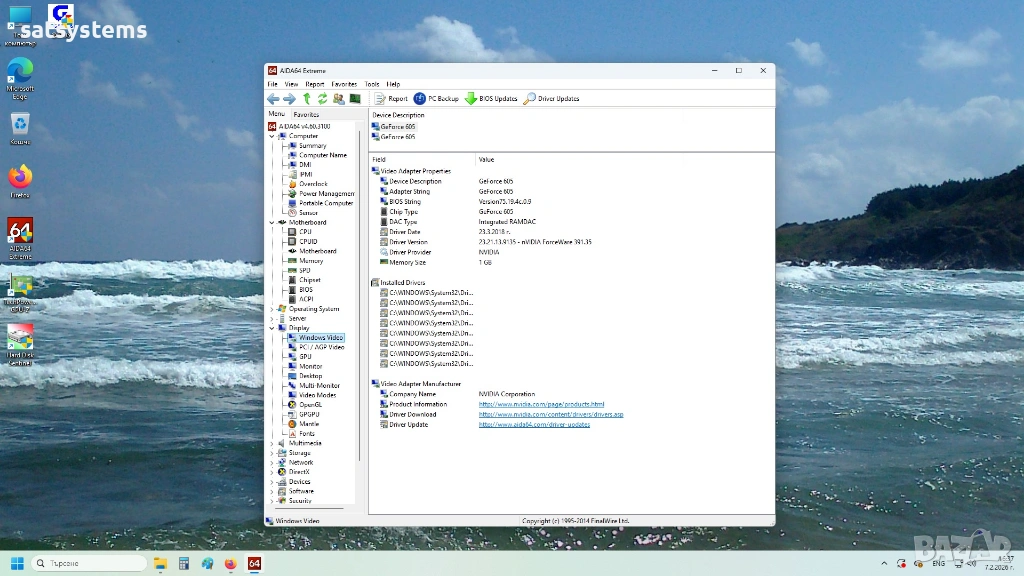Open the Tools menu
The image size is (1024, 576).
point(372,84)
